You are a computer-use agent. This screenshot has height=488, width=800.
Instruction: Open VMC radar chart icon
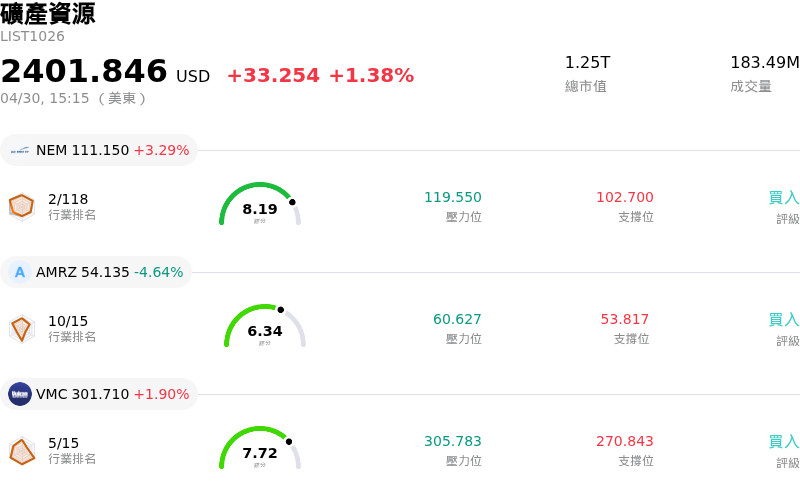click(x=21, y=450)
